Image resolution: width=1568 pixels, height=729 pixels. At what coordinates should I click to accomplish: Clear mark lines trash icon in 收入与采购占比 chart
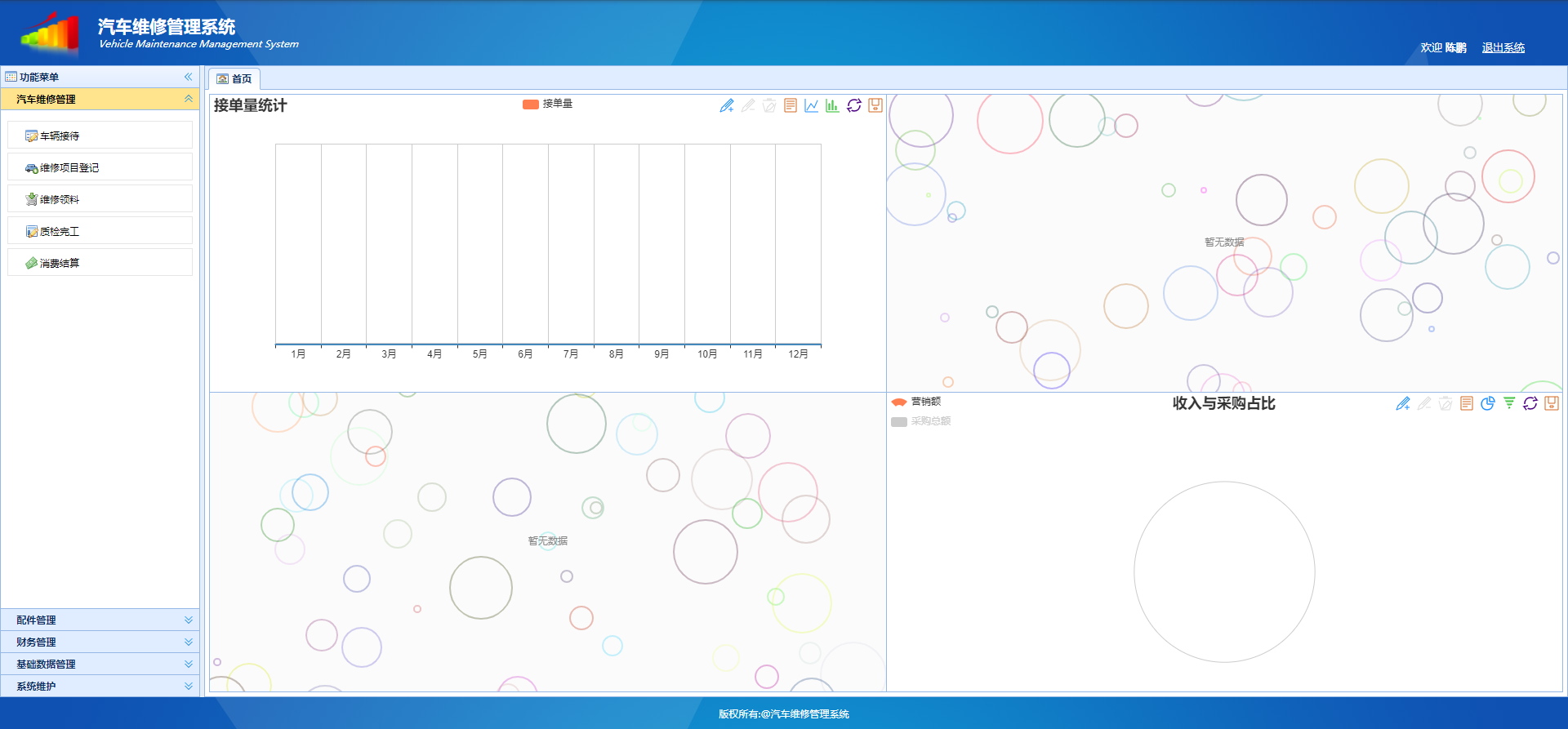(x=1445, y=403)
